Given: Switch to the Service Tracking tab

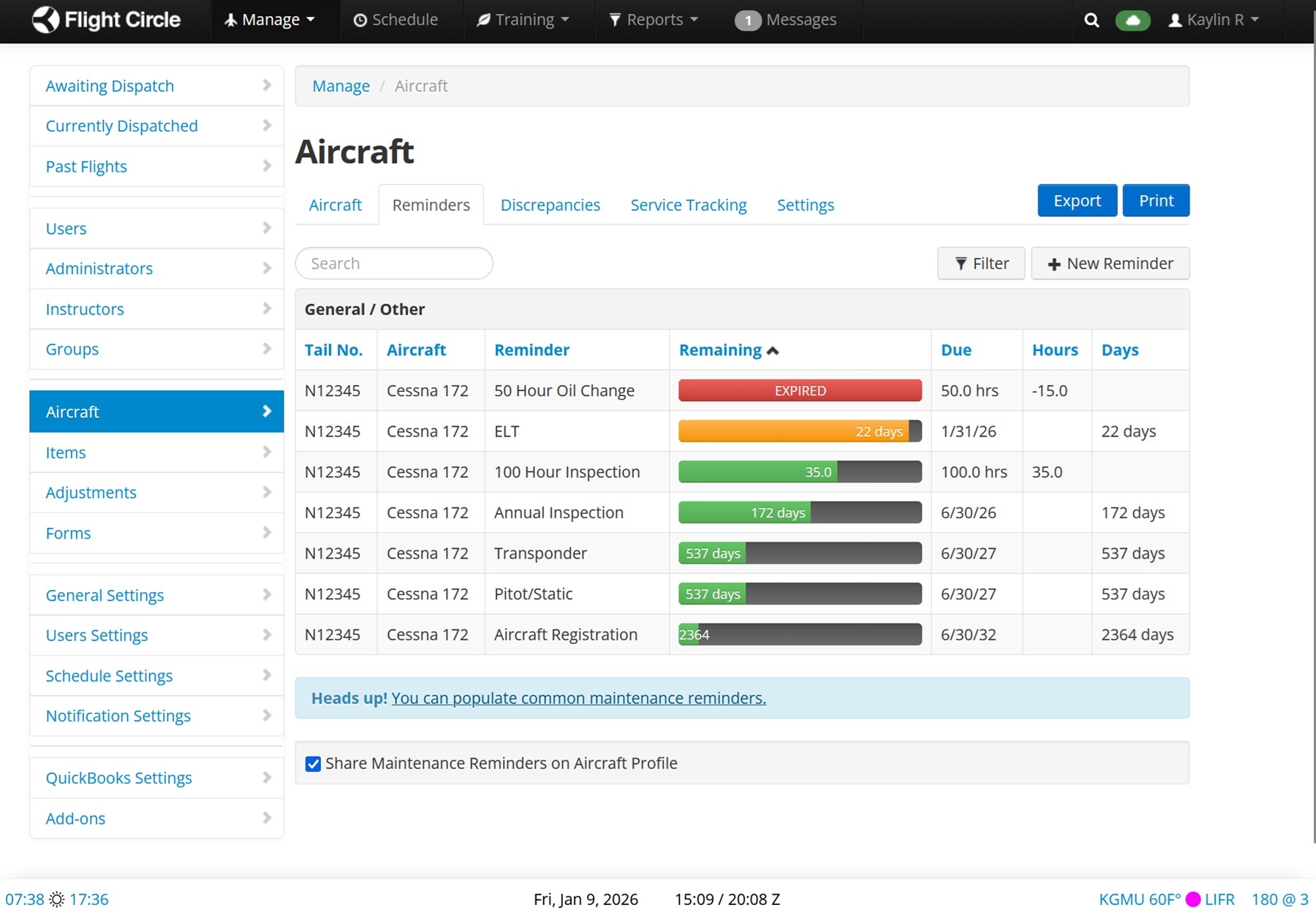Looking at the screenshot, I should 688,205.
